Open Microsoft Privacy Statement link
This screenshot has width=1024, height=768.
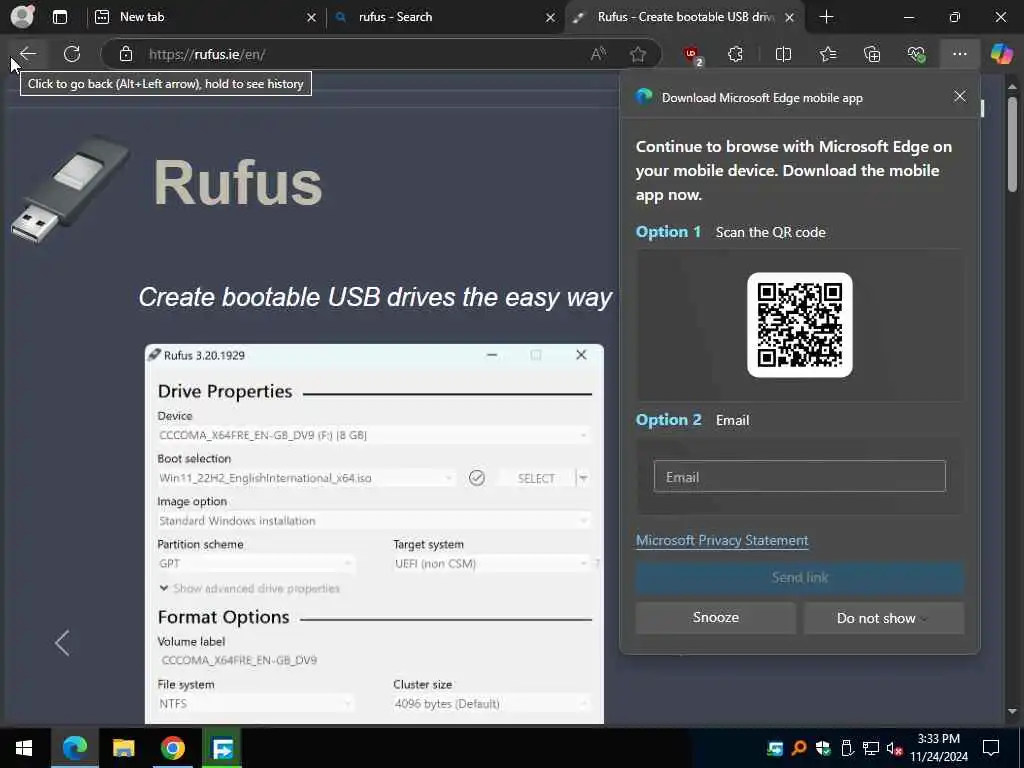[722, 540]
